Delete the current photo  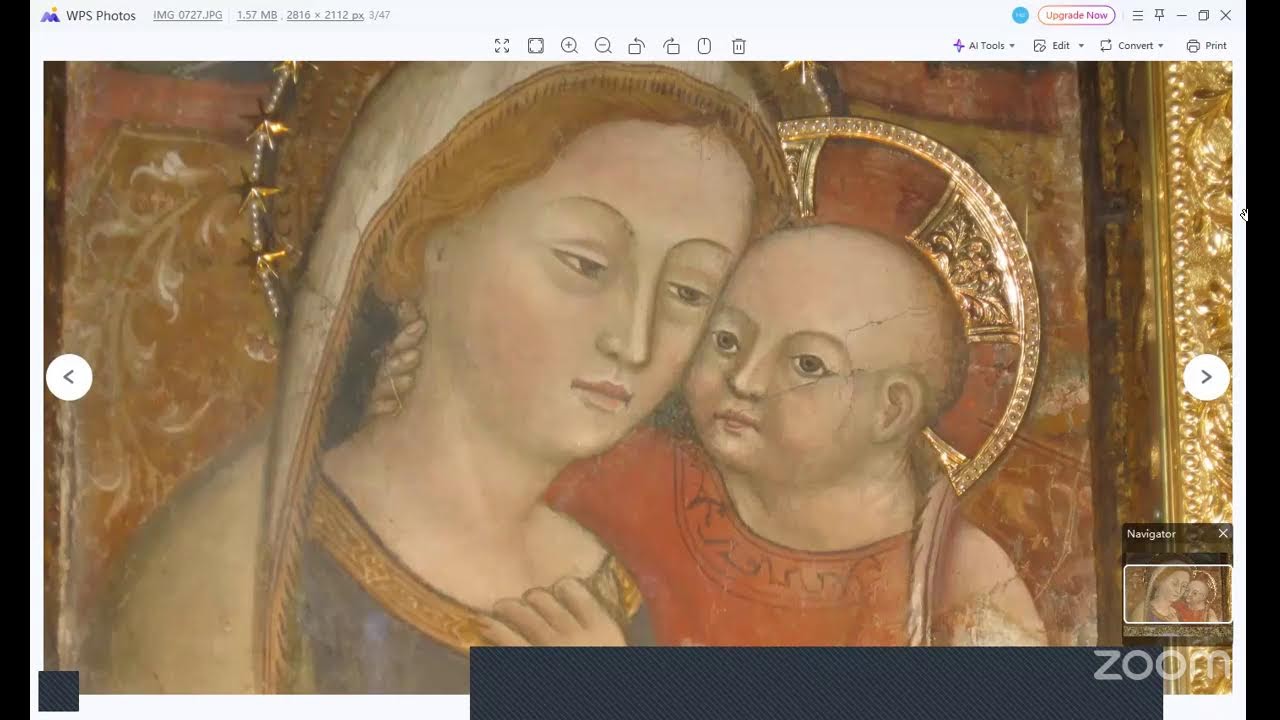point(739,46)
